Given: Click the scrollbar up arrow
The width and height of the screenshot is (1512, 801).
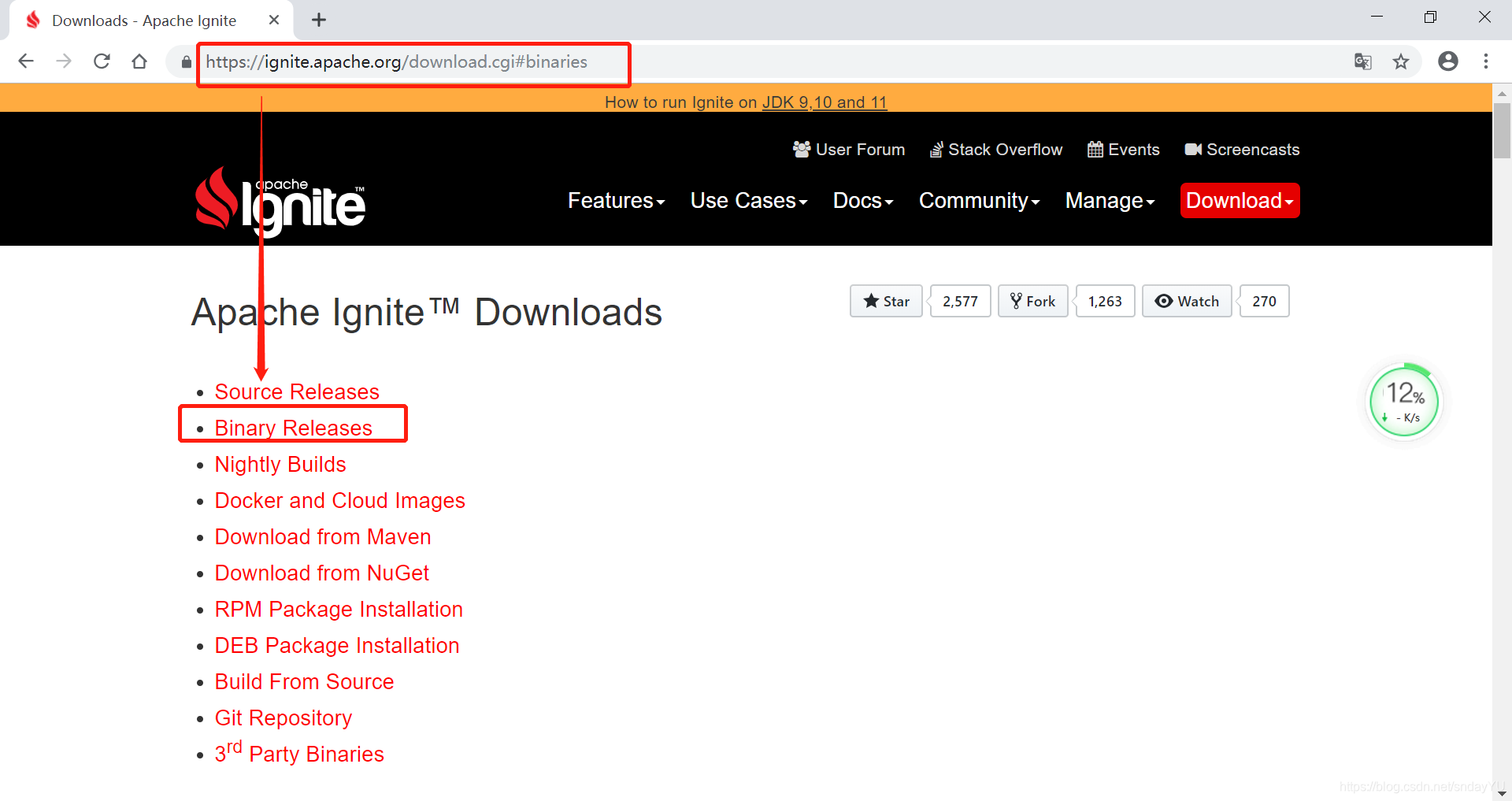Looking at the screenshot, I should pyautogui.click(x=1502, y=93).
